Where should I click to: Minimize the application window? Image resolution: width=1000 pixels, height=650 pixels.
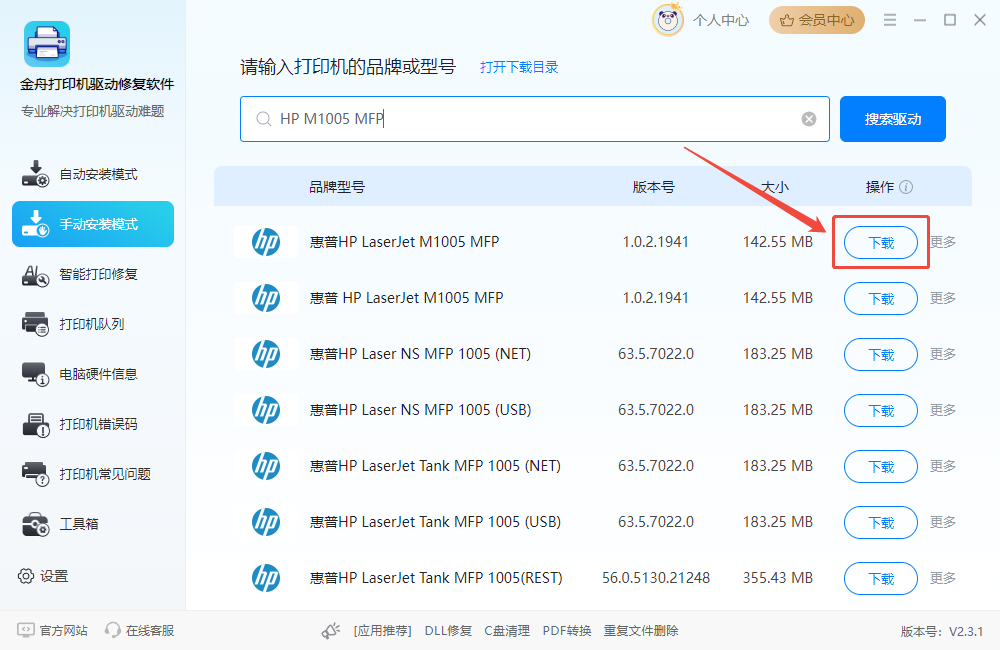pos(920,20)
